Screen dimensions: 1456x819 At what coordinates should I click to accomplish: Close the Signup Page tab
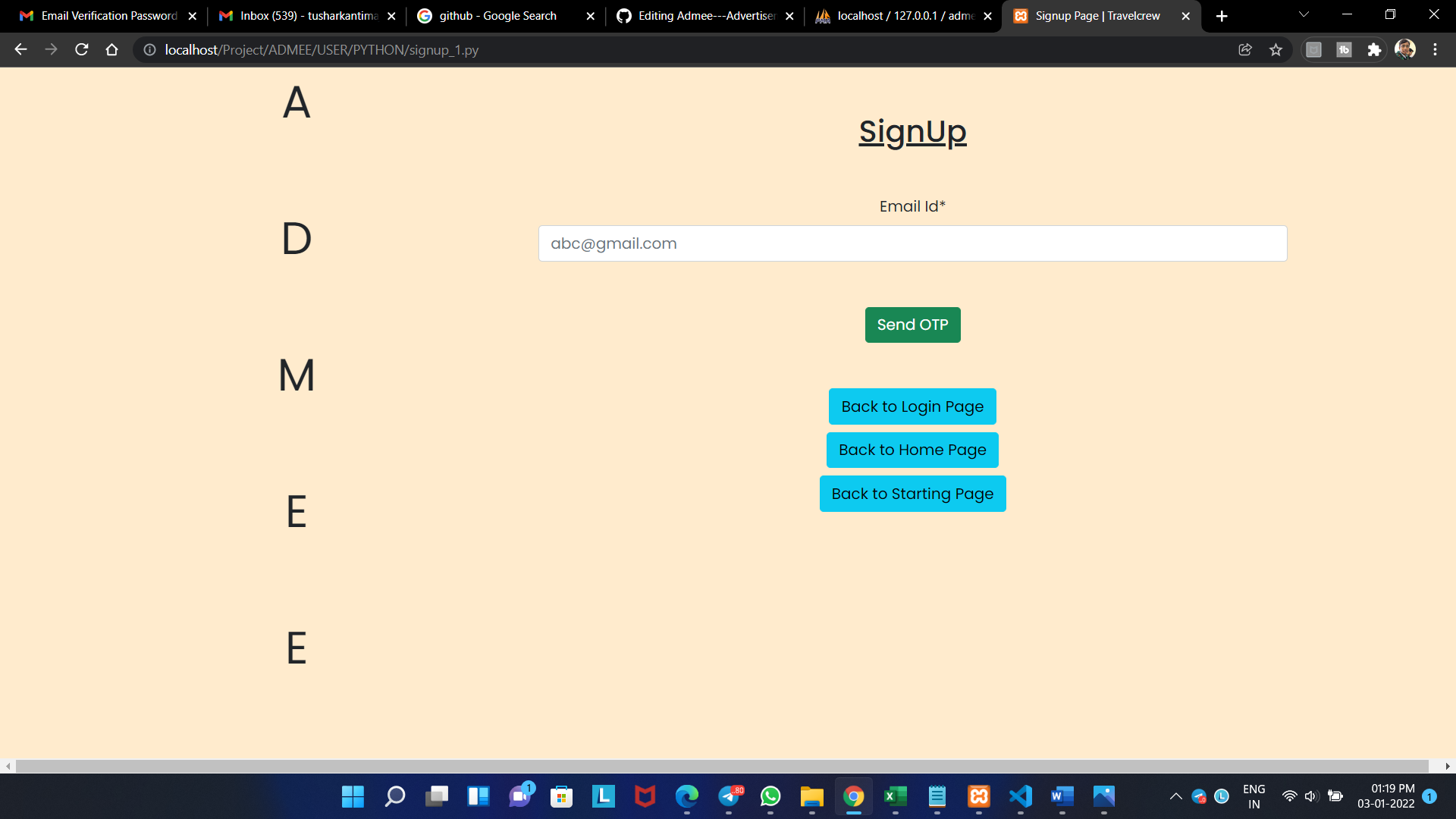(x=1186, y=16)
